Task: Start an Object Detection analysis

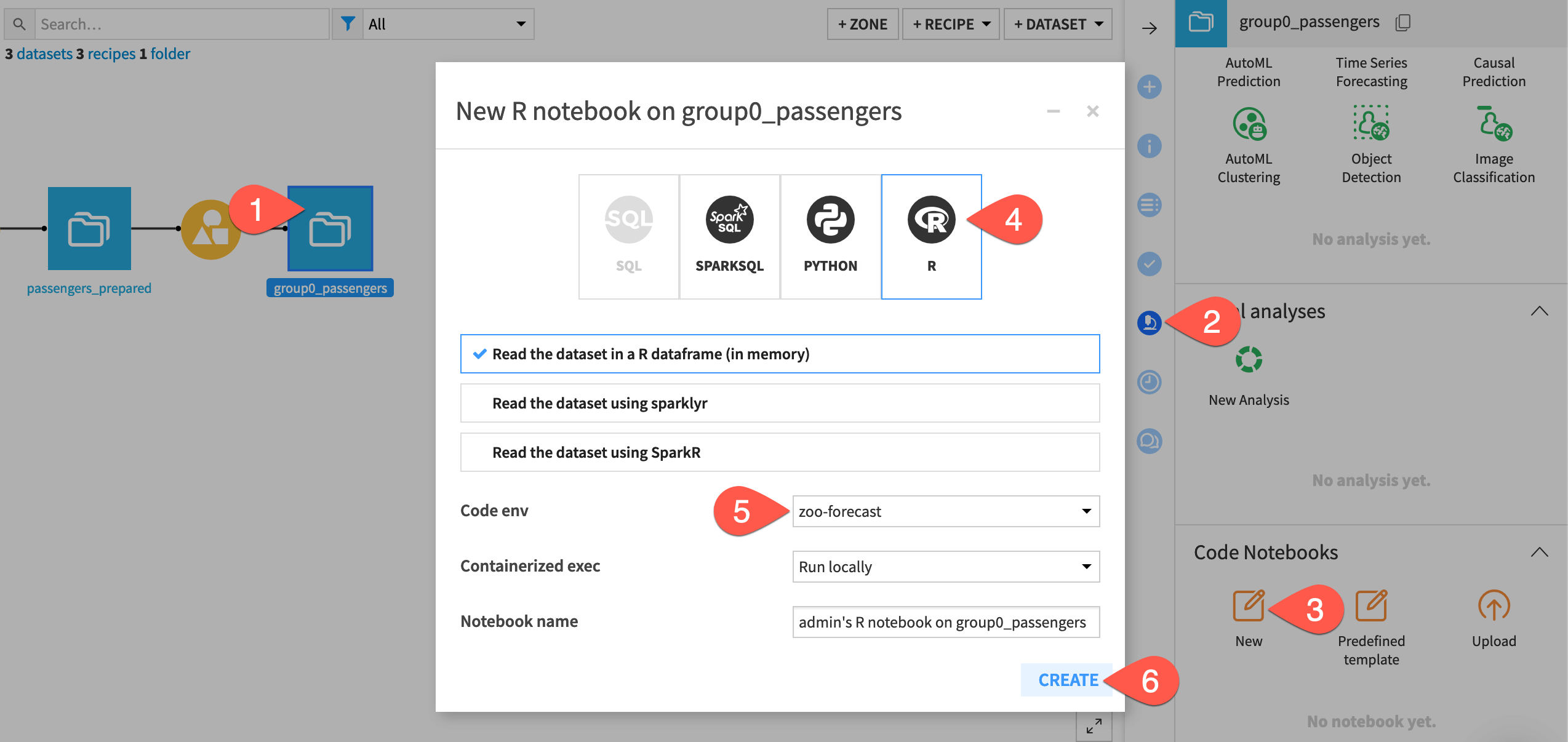Action: click(1371, 146)
